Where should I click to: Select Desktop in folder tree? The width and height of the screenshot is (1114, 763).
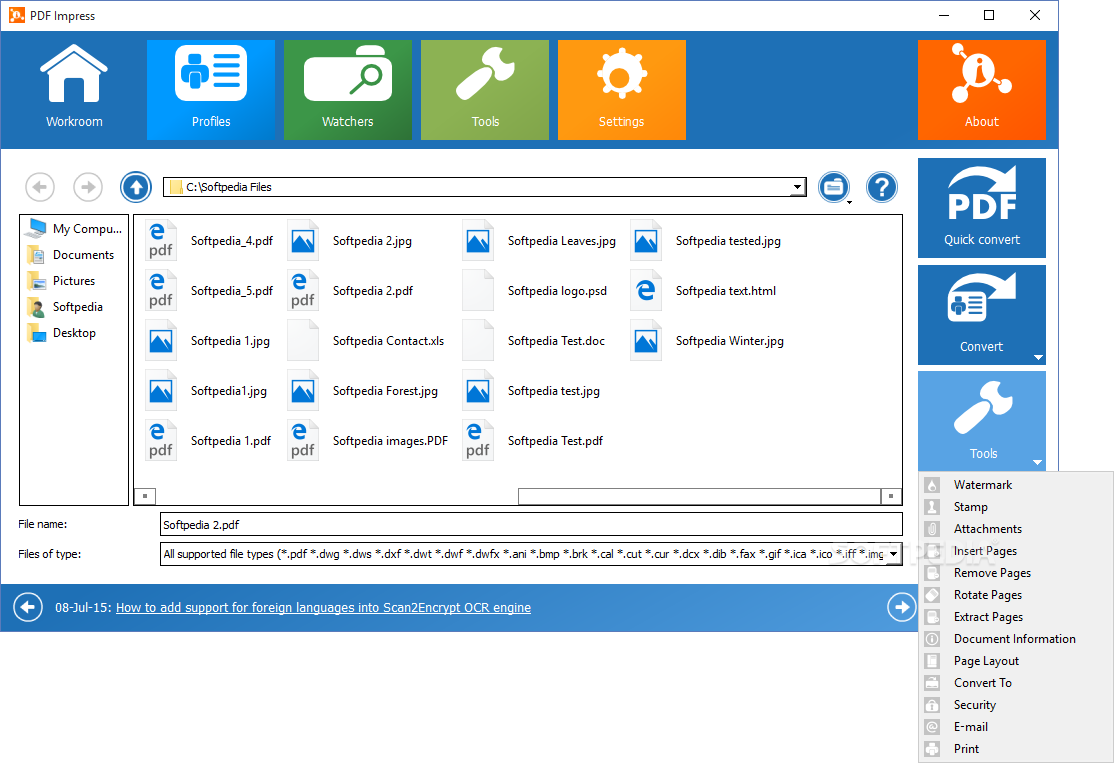click(61, 332)
